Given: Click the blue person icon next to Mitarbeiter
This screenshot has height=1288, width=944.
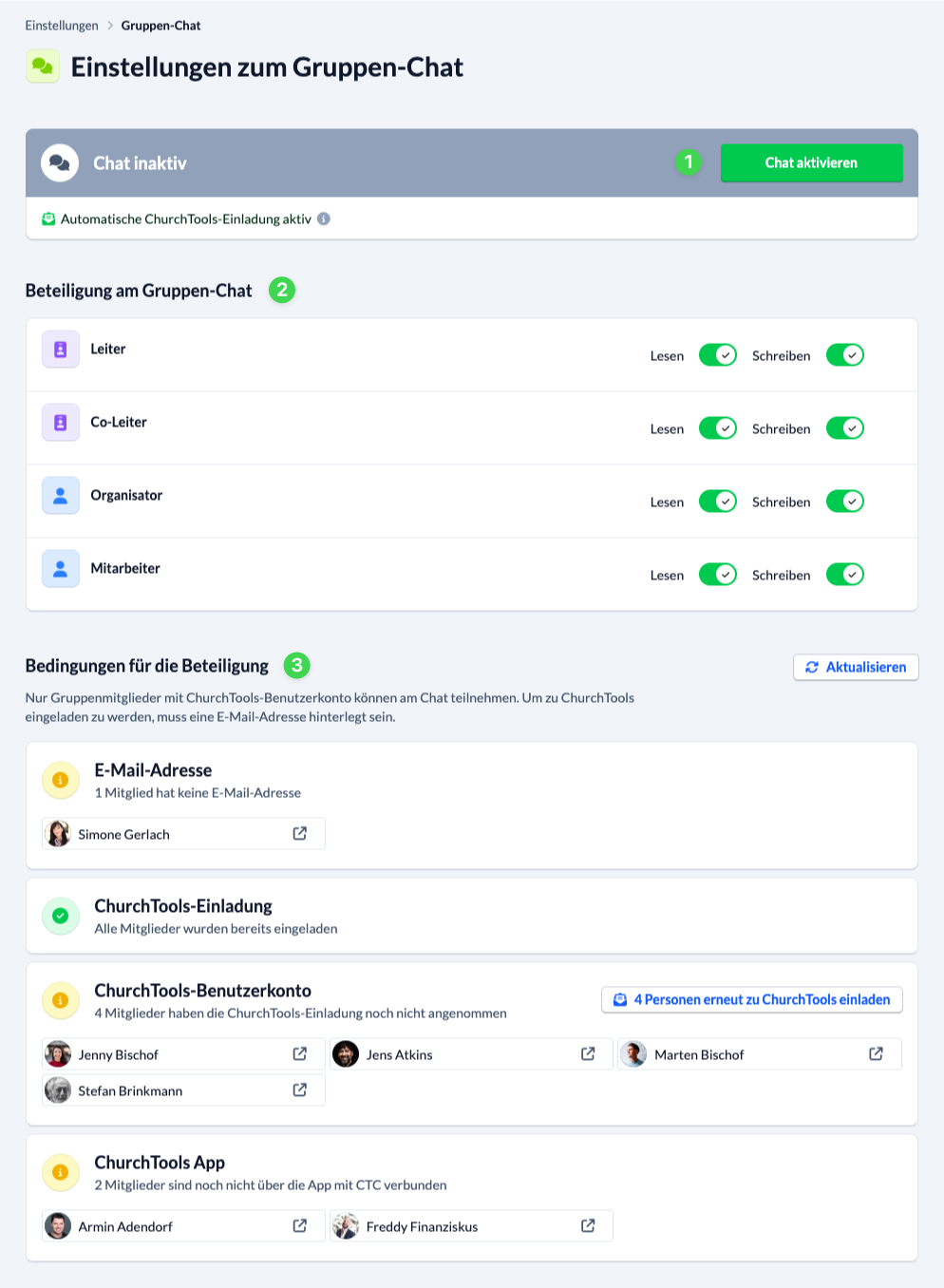Looking at the screenshot, I should coord(60,568).
